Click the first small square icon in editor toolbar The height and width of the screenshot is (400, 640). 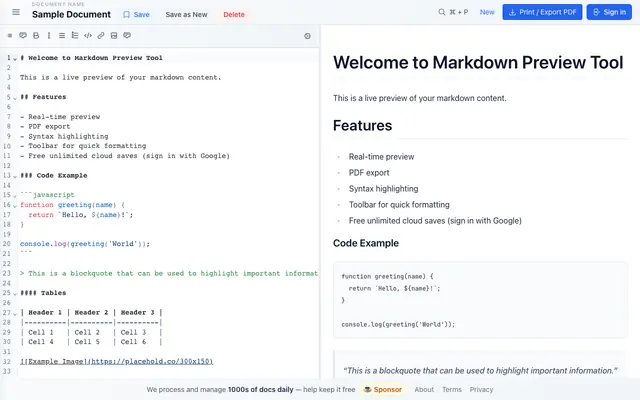10,36
